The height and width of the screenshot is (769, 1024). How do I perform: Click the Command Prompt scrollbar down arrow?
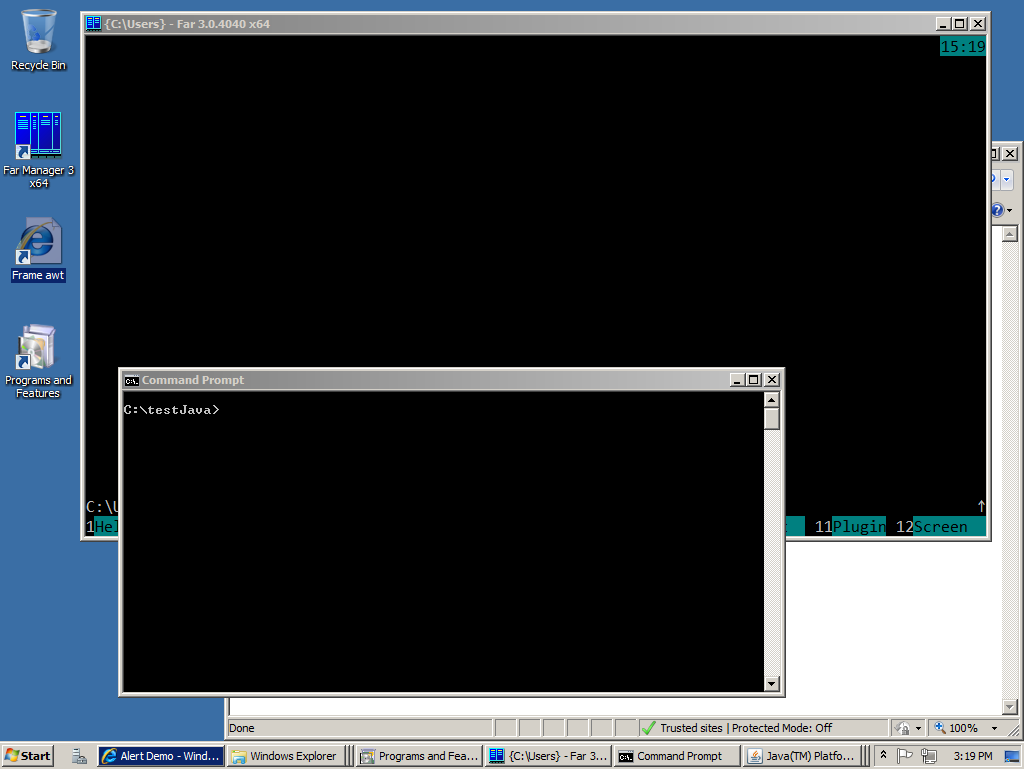pos(771,683)
